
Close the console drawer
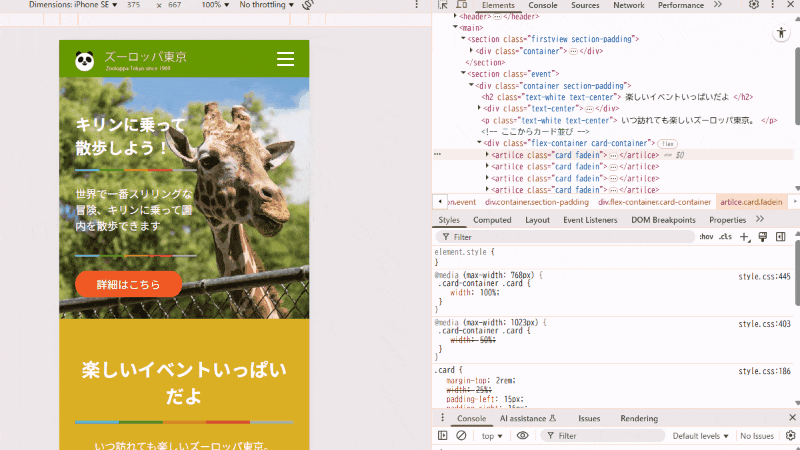pyautogui.click(x=792, y=417)
